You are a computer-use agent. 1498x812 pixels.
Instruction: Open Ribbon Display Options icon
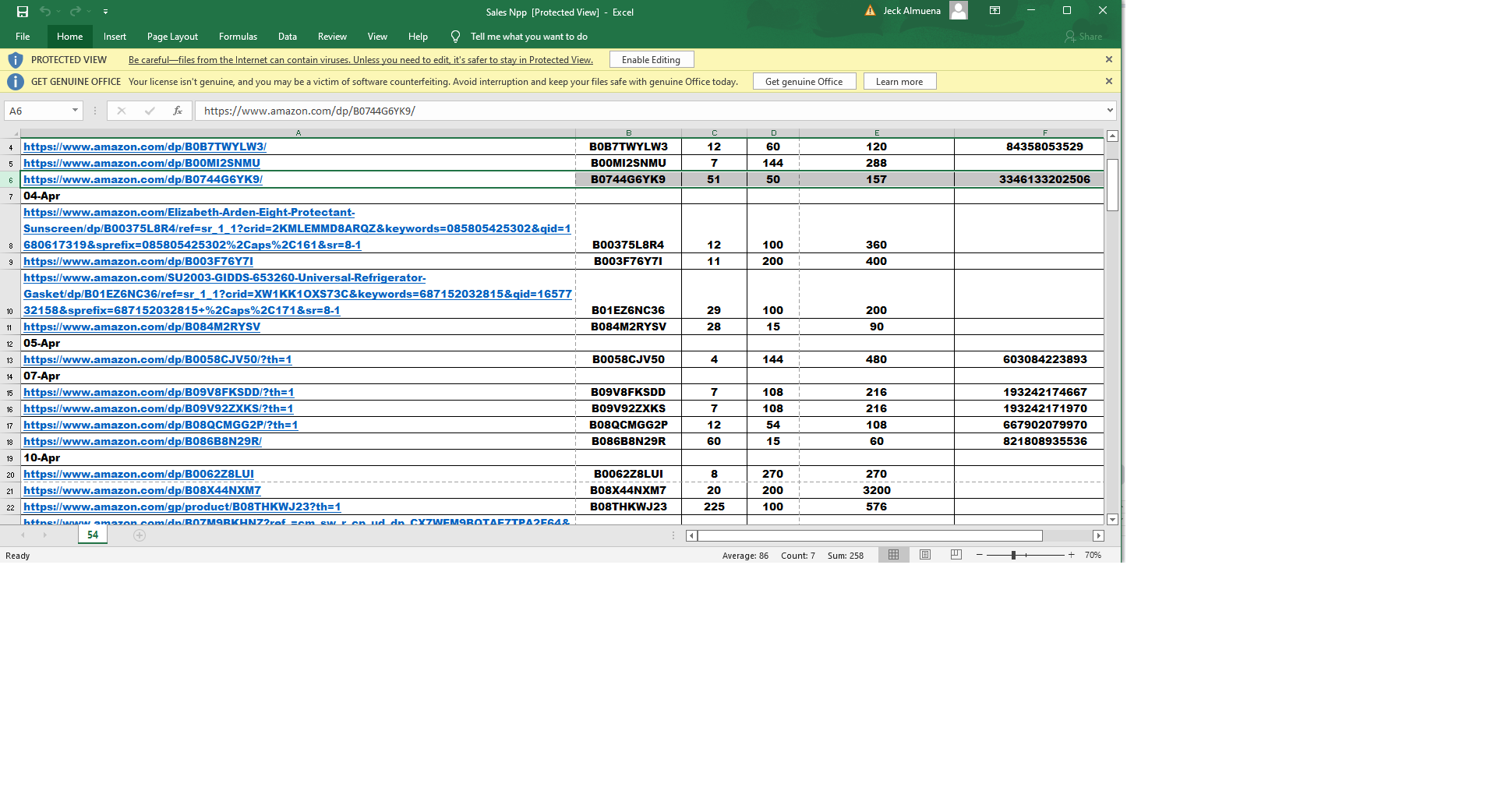click(x=995, y=11)
